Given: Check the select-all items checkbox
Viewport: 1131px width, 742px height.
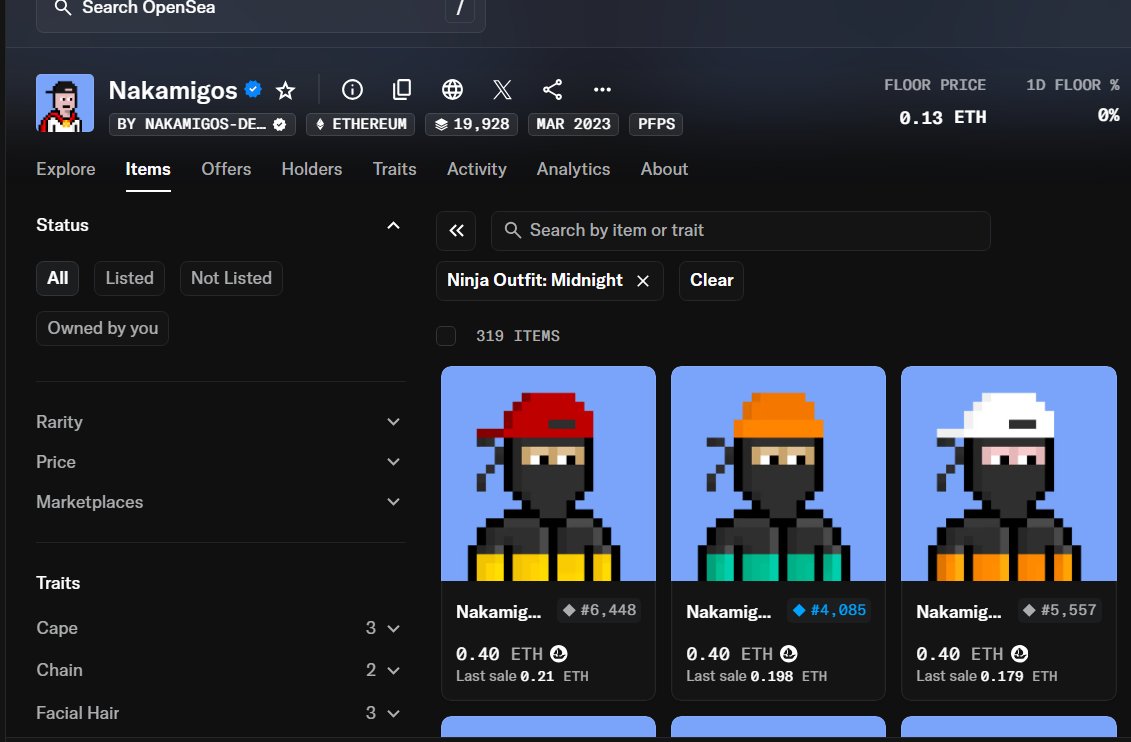Looking at the screenshot, I should pyautogui.click(x=446, y=336).
